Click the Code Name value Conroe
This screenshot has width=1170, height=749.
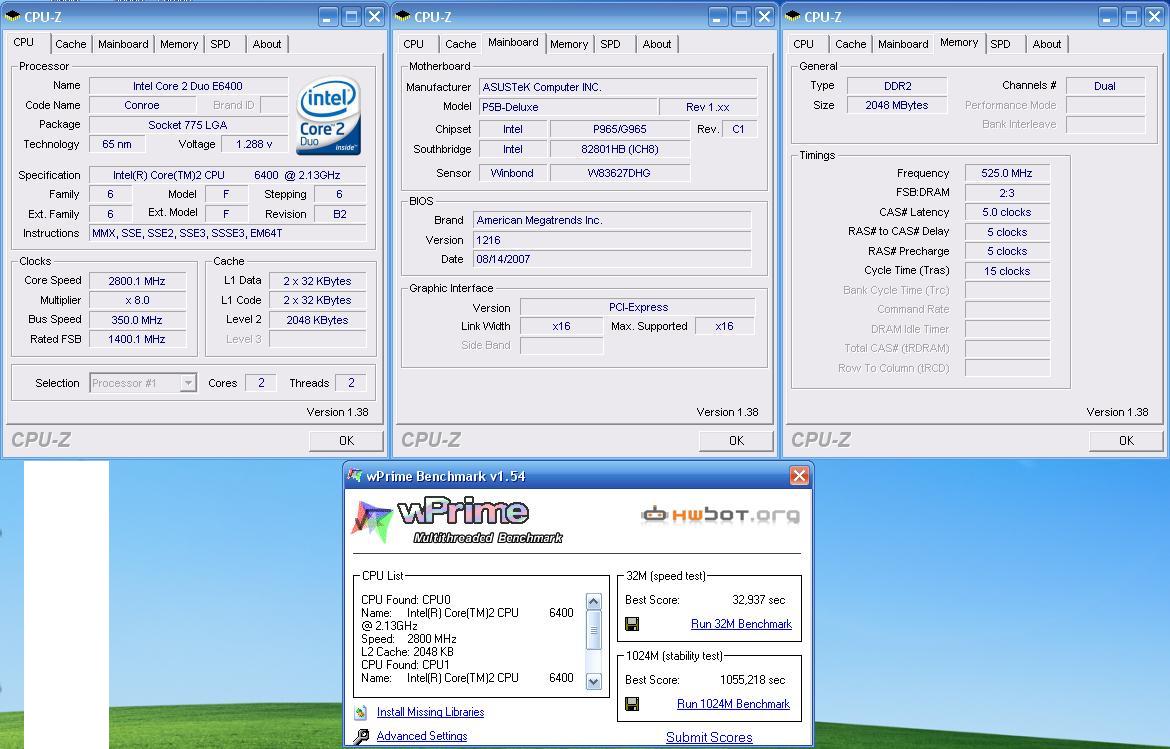[x=142, y=105]
